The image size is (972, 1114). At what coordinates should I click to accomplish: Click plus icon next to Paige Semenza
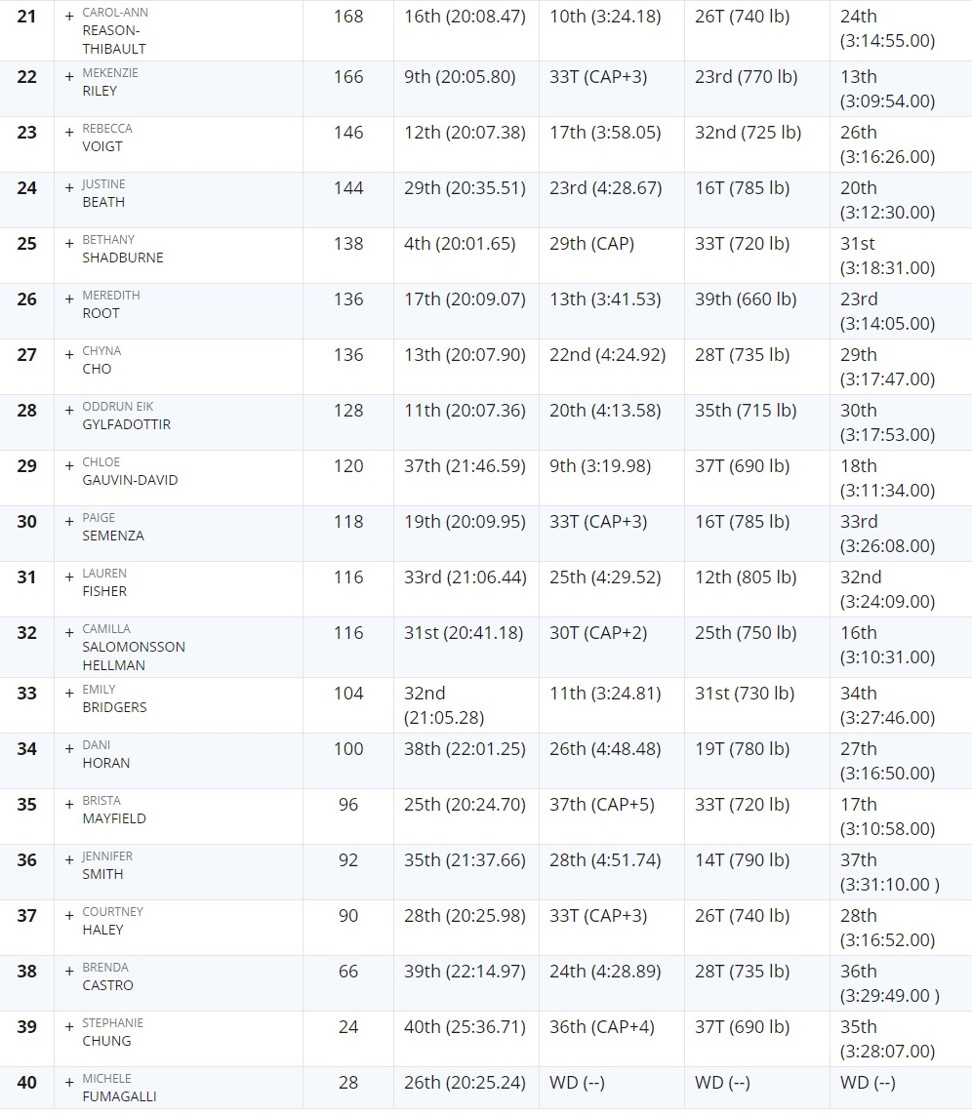pyautogui.click(x=69, y=521)
